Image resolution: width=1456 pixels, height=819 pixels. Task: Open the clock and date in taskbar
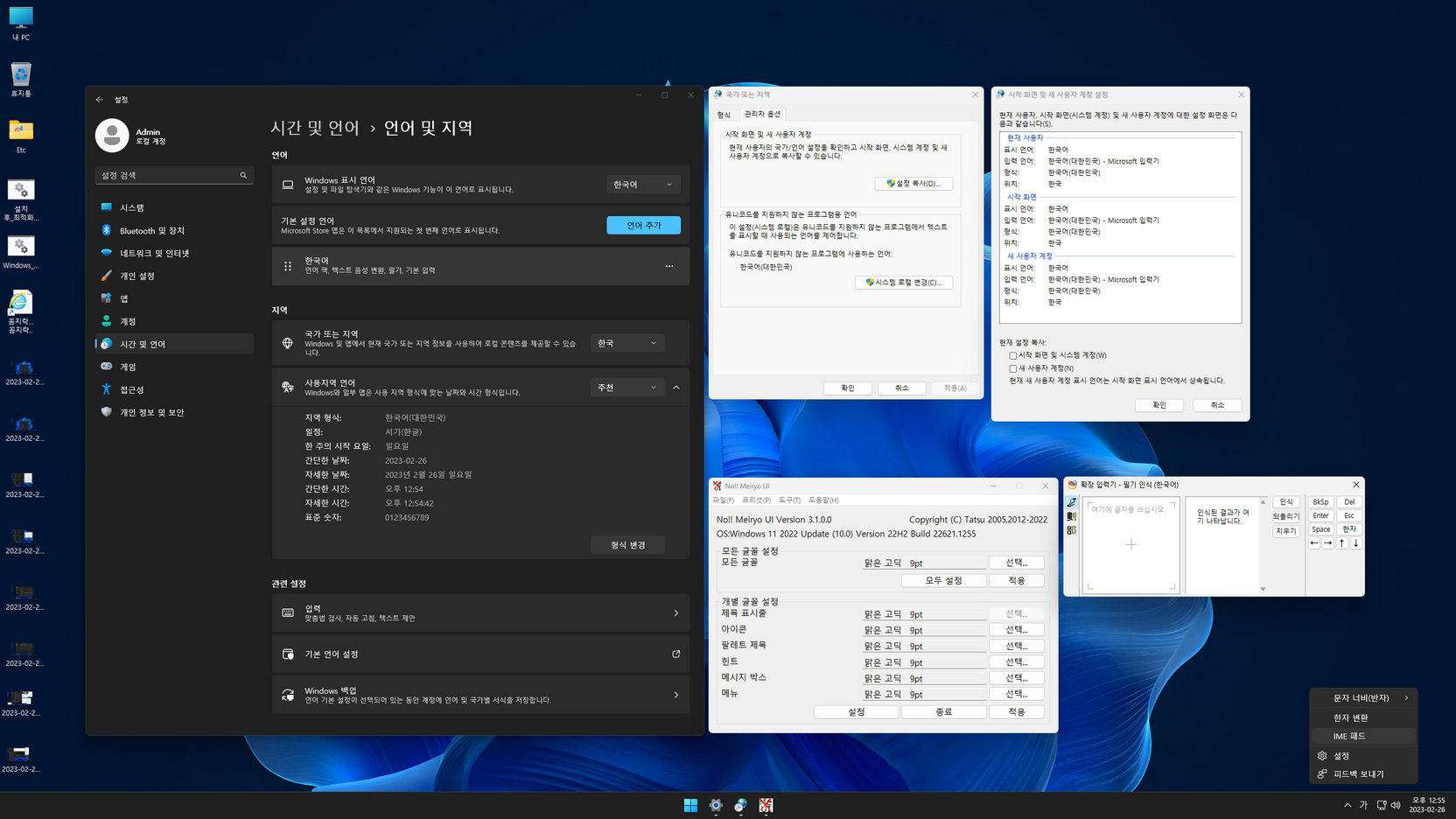coord(1428,805)
